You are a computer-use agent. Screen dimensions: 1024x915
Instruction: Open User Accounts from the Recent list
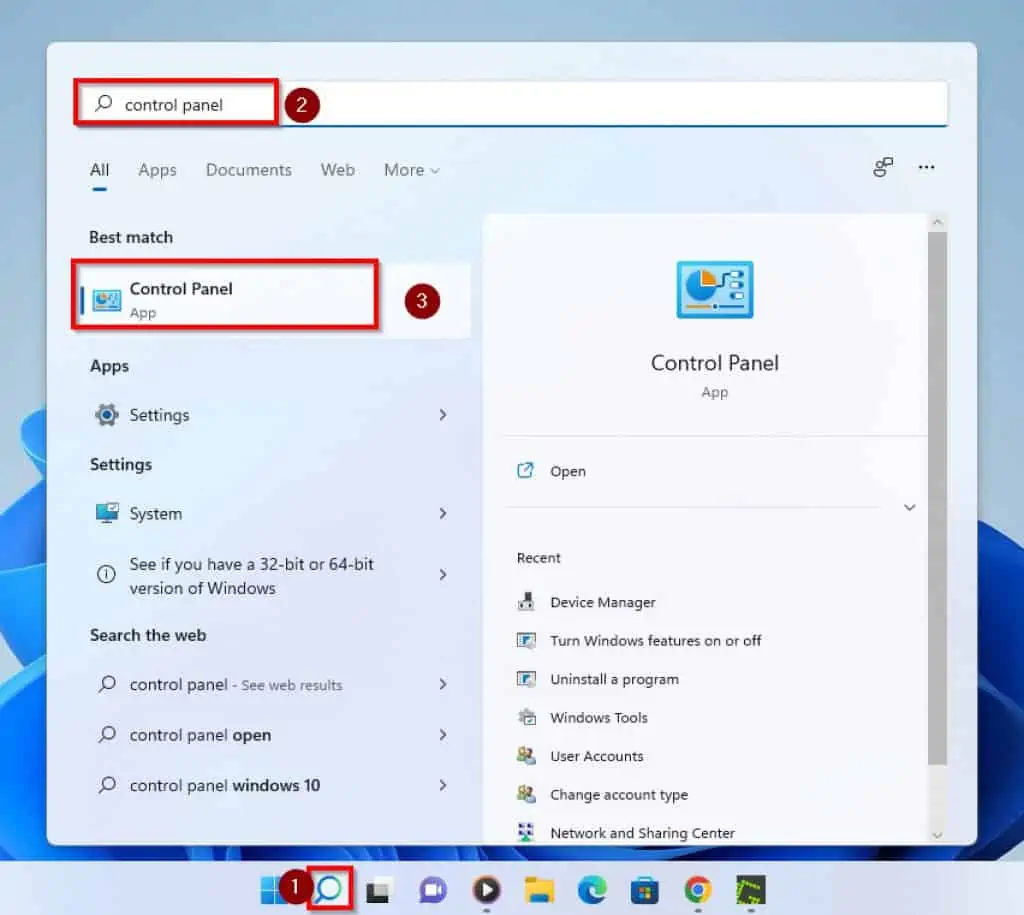[596, 756]
